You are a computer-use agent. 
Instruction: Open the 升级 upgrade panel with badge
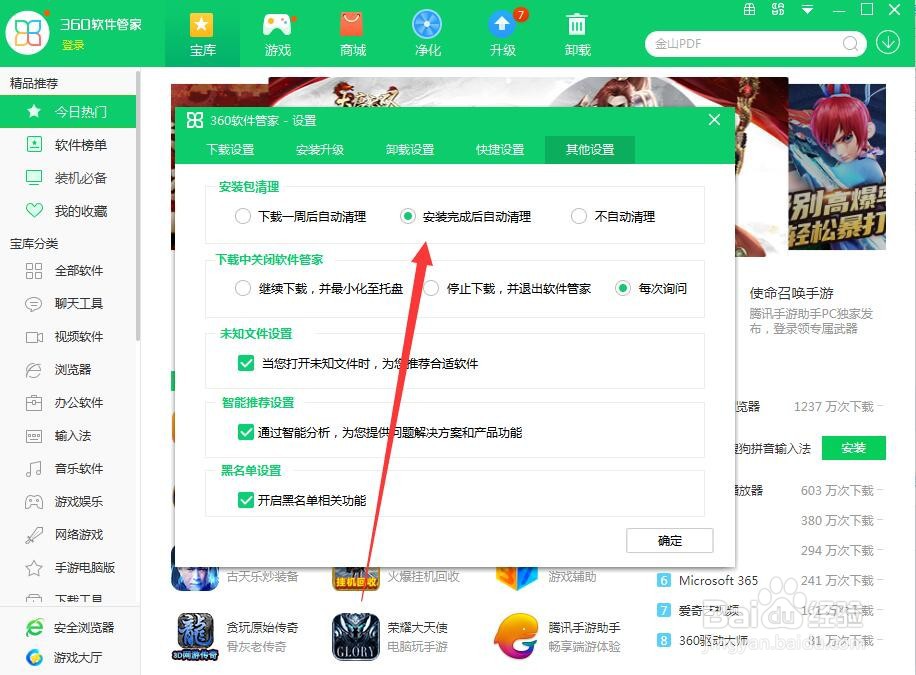pos(503,32)
